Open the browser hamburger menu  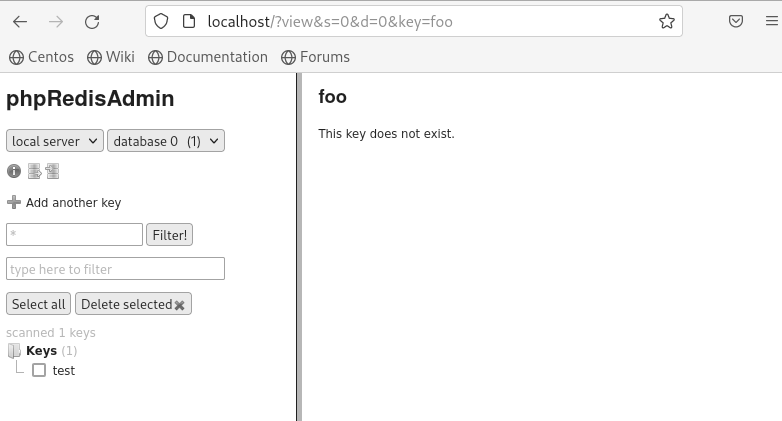(x=772, y=21)
